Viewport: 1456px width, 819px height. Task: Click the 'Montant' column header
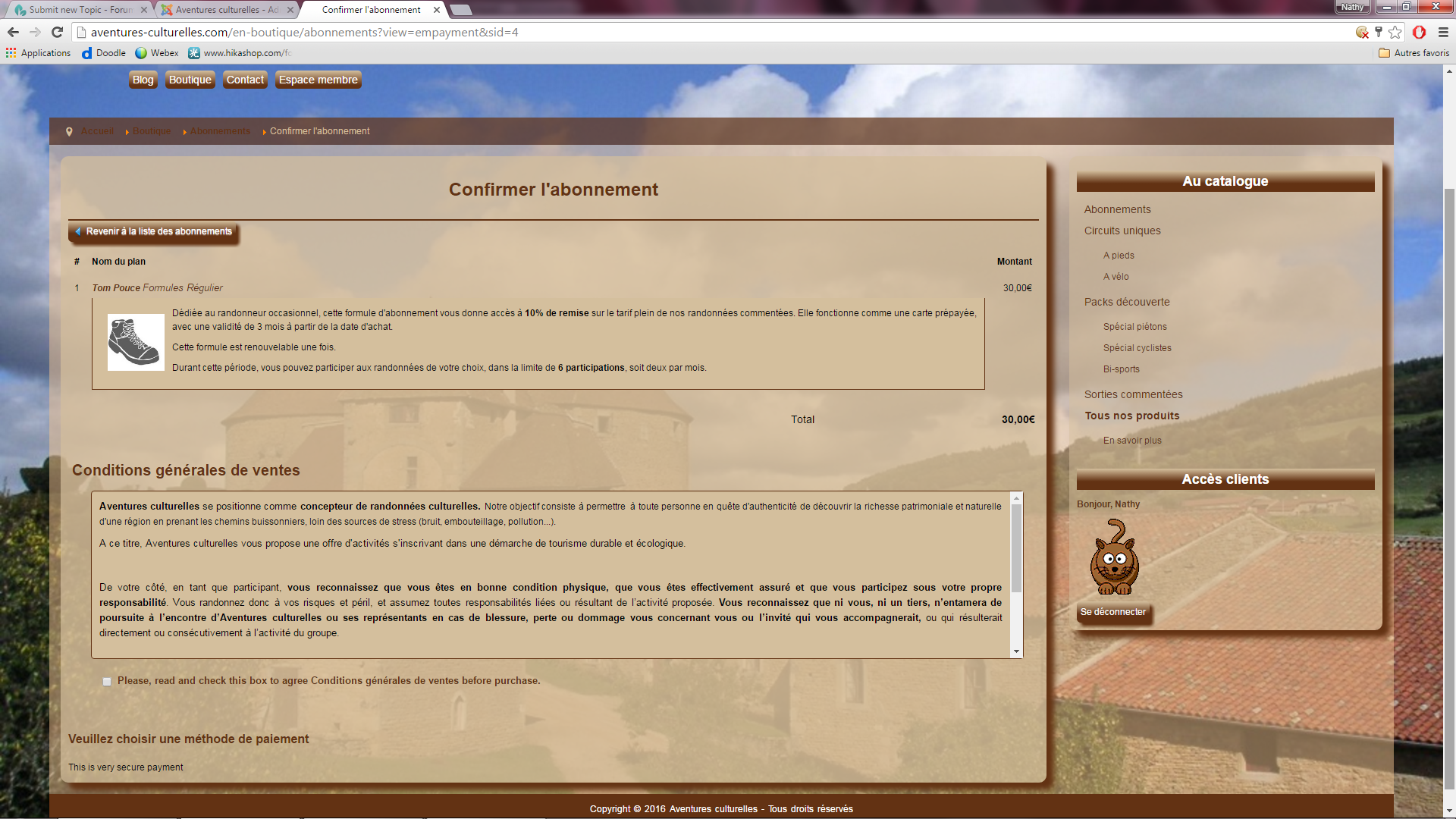1014,262
